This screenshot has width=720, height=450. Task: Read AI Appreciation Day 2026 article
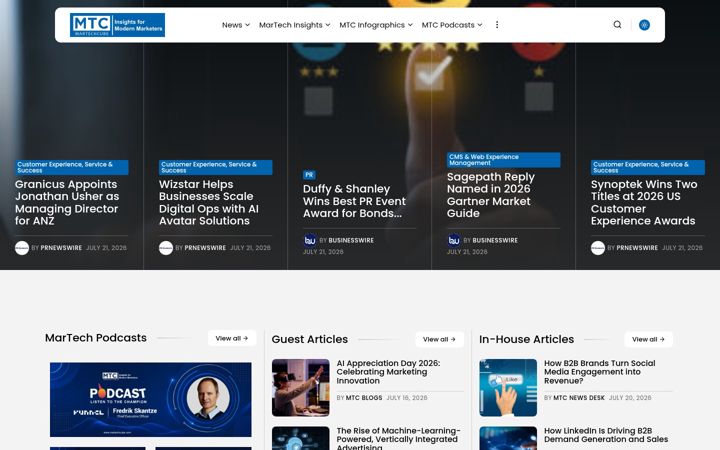(x=388, y=372)
